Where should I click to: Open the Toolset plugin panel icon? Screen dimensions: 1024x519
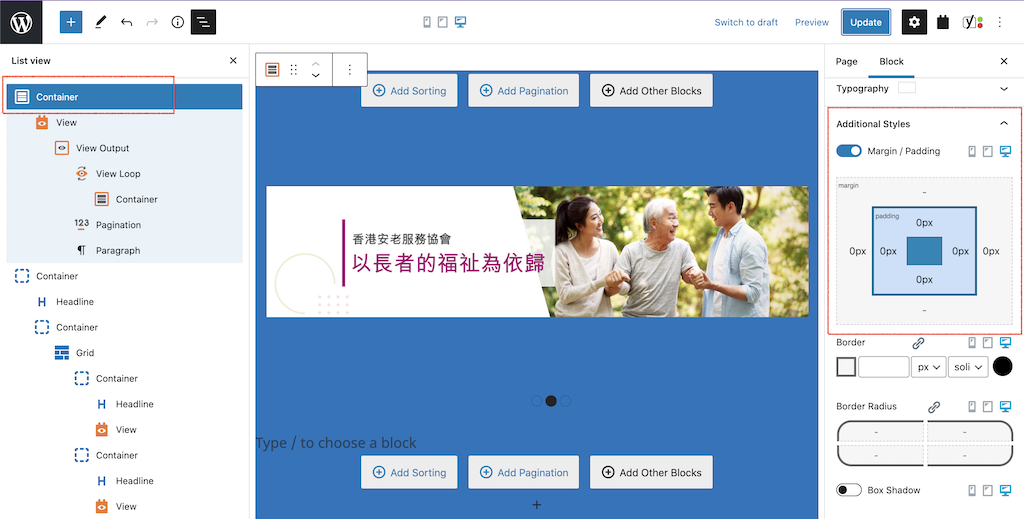(942, 22)
